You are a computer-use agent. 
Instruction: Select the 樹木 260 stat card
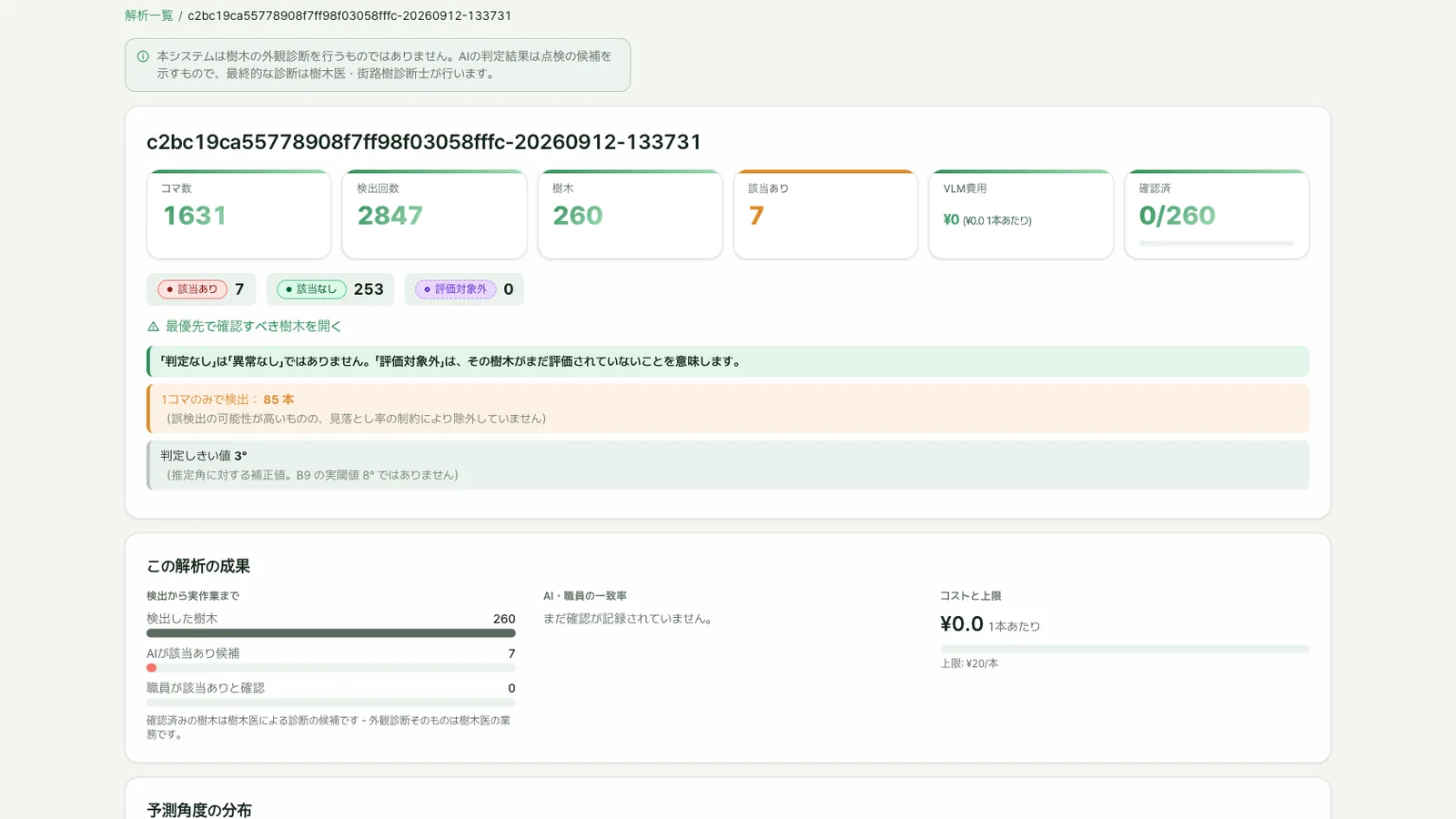tap(630, 214)
